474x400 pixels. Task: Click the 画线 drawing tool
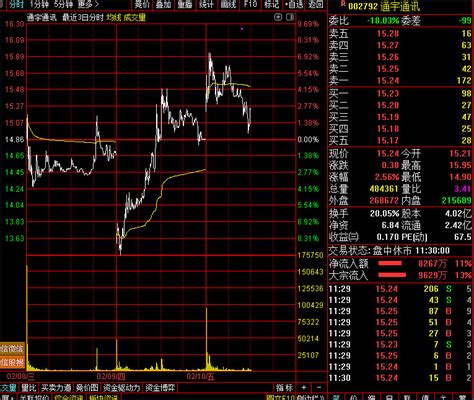(228, 4)
